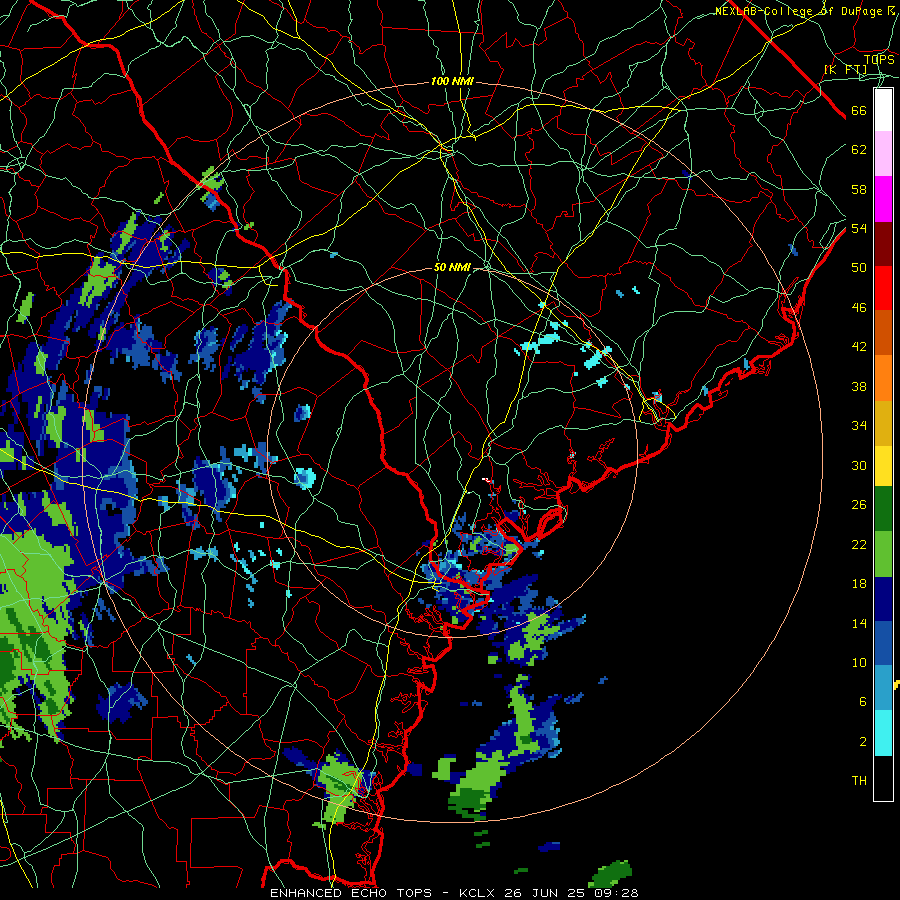This screenshot has width=900, height=900.
Task: Click legend value '58'
Action: [x=859, y=189]
